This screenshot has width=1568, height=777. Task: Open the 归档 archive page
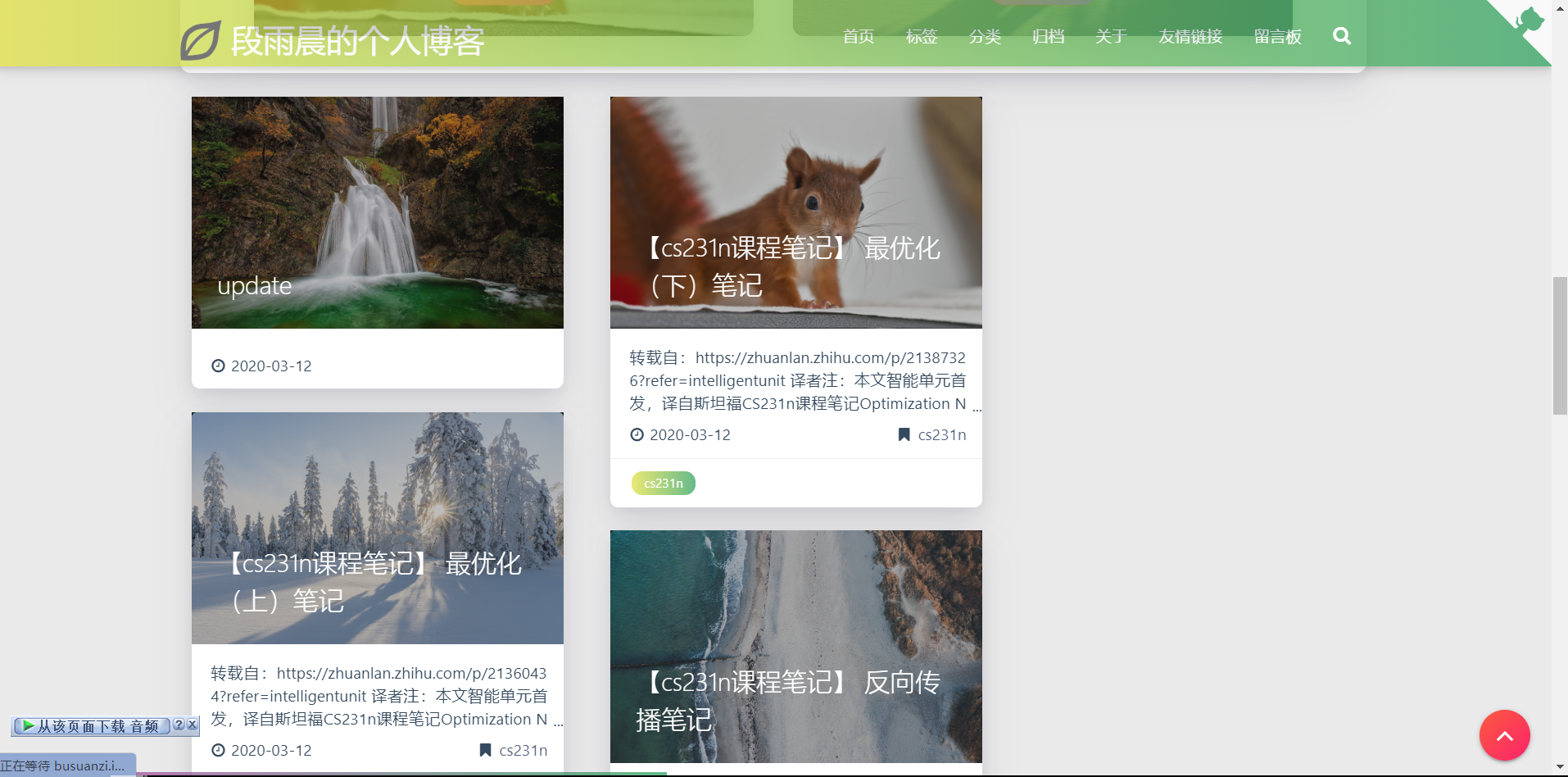pyautogui.click(x=1048, y=36)
